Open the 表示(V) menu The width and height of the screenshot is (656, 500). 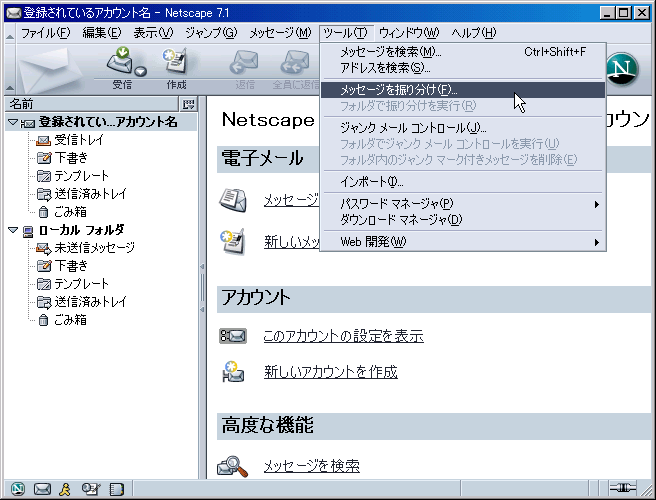tap(153, 33)
